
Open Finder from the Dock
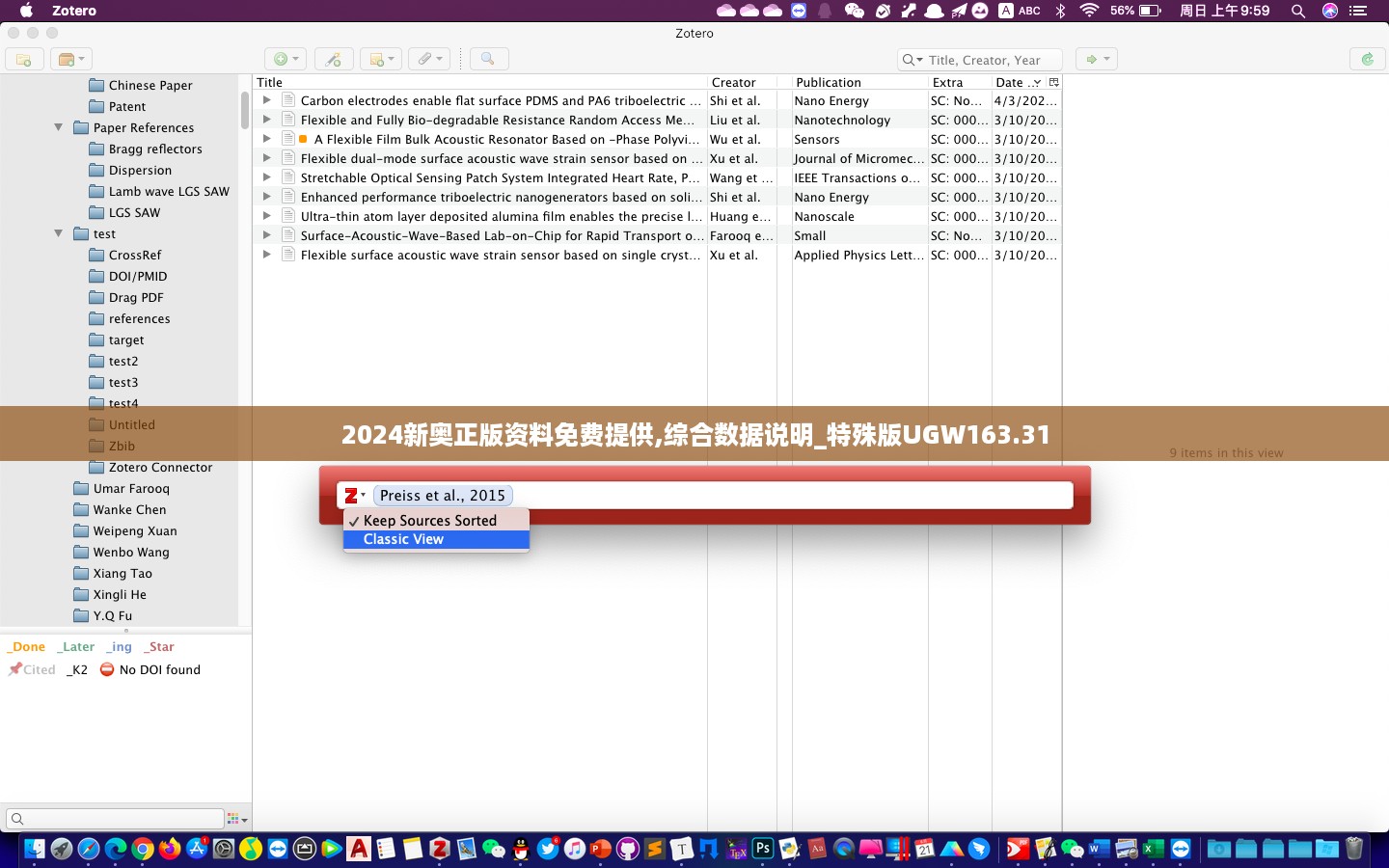point(35,849)
